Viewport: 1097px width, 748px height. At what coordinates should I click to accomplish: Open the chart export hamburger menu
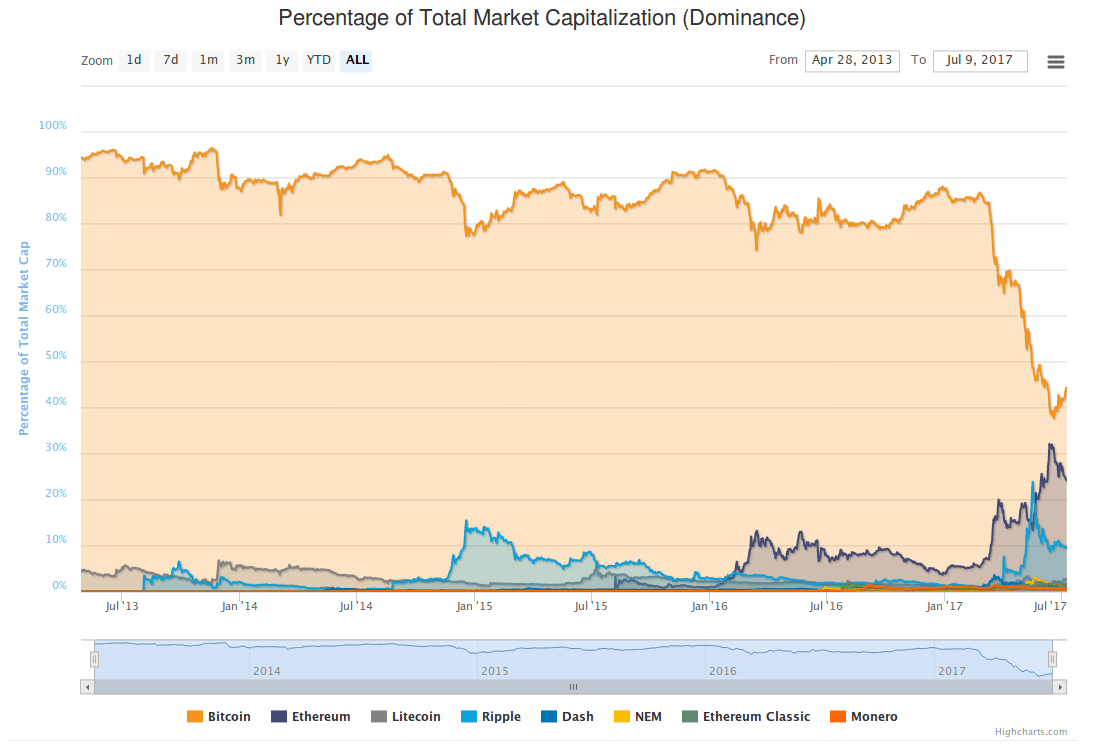pos(1055,61)
